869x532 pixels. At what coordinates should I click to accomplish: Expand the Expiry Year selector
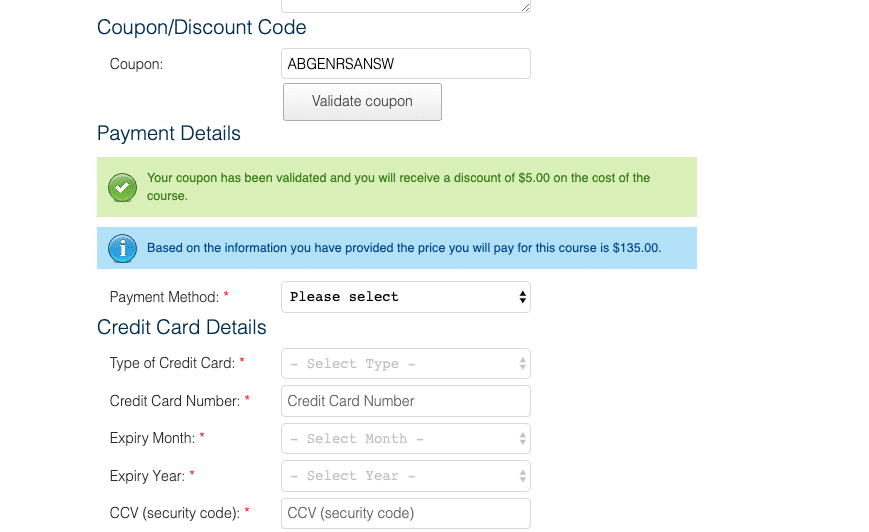click(406, 476)
